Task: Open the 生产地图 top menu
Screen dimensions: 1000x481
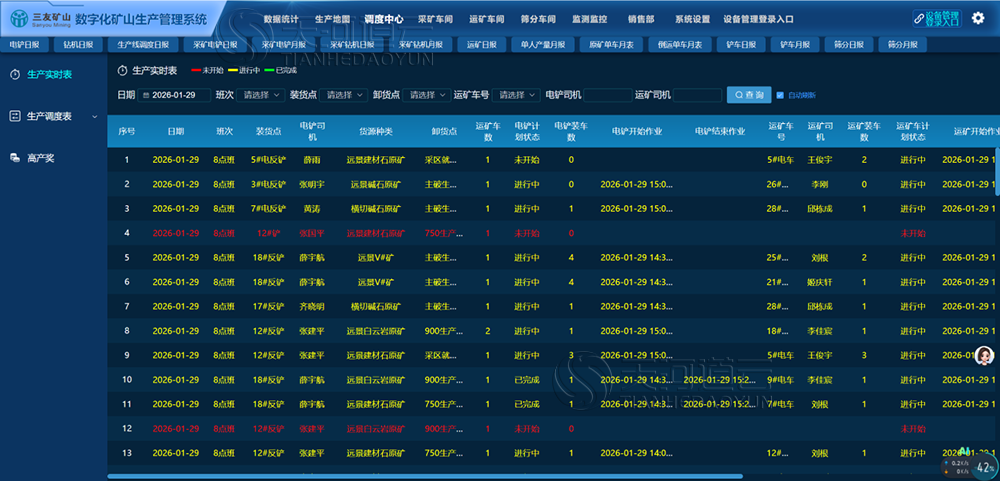Action: point(332,19)
